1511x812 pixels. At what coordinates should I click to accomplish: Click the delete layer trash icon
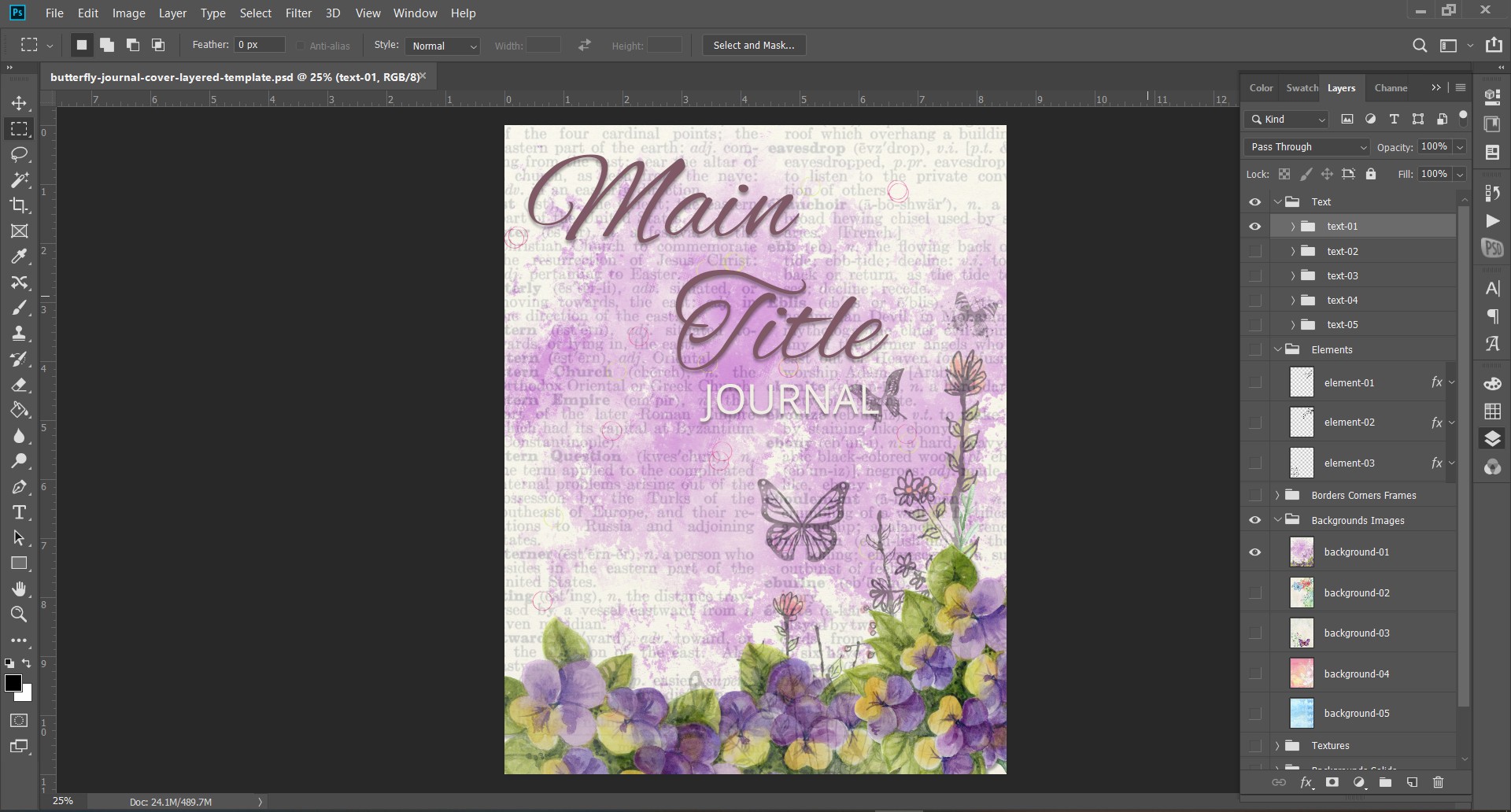pos(1439,782)
